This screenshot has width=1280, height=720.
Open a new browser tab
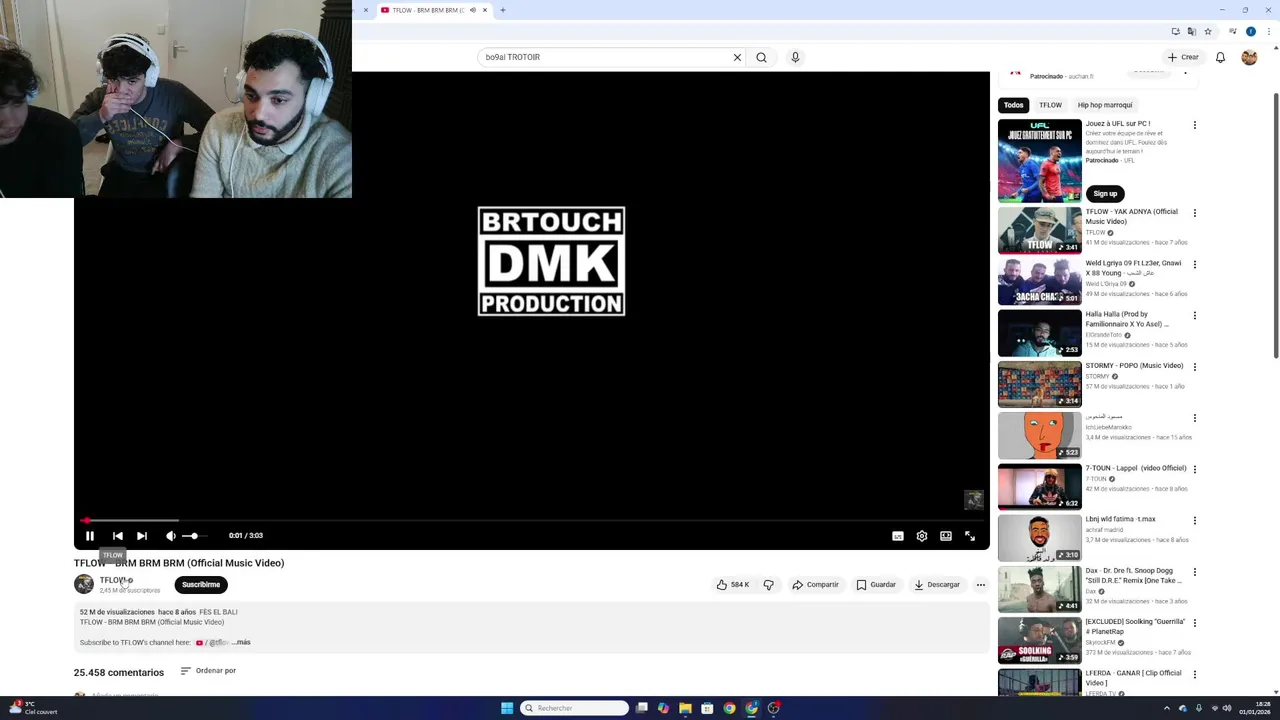click(503, 10)
